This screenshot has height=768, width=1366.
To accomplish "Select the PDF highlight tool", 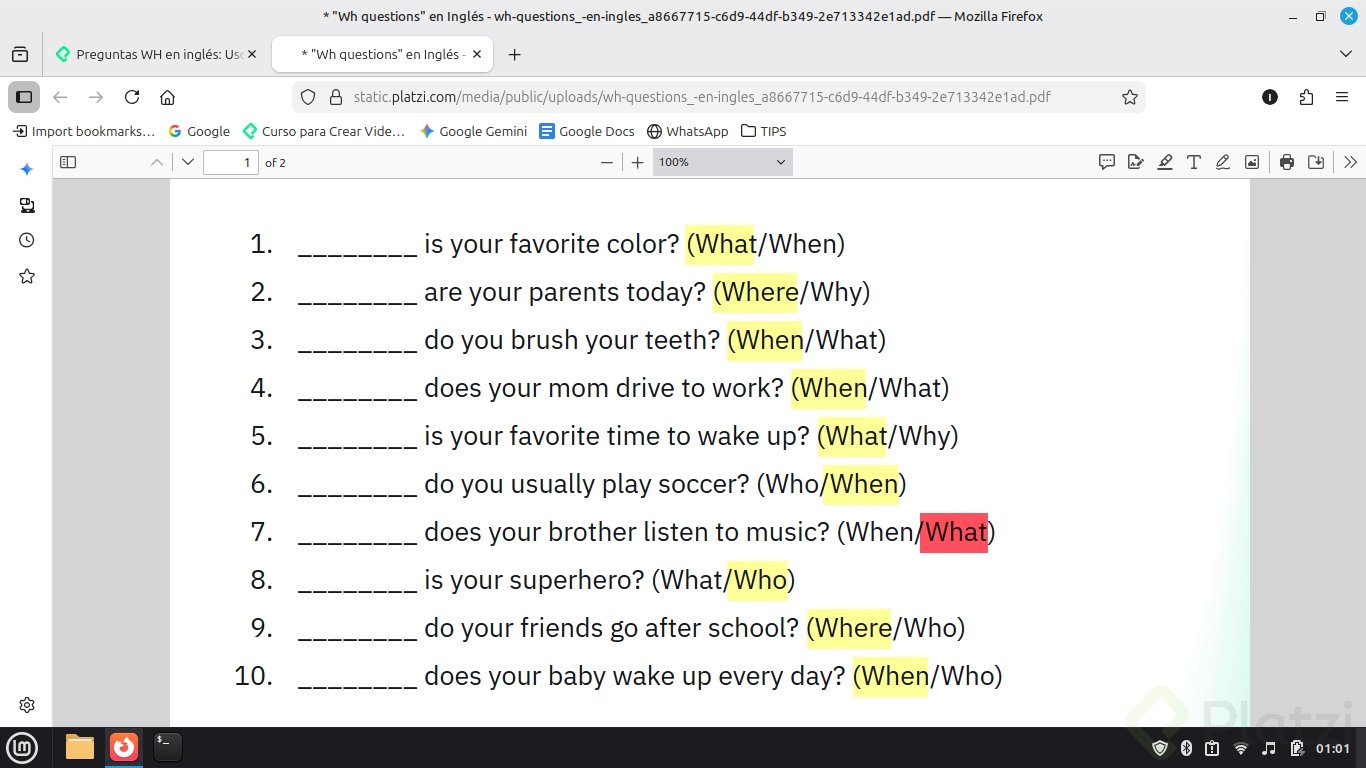I will (x=1165, y=162).
